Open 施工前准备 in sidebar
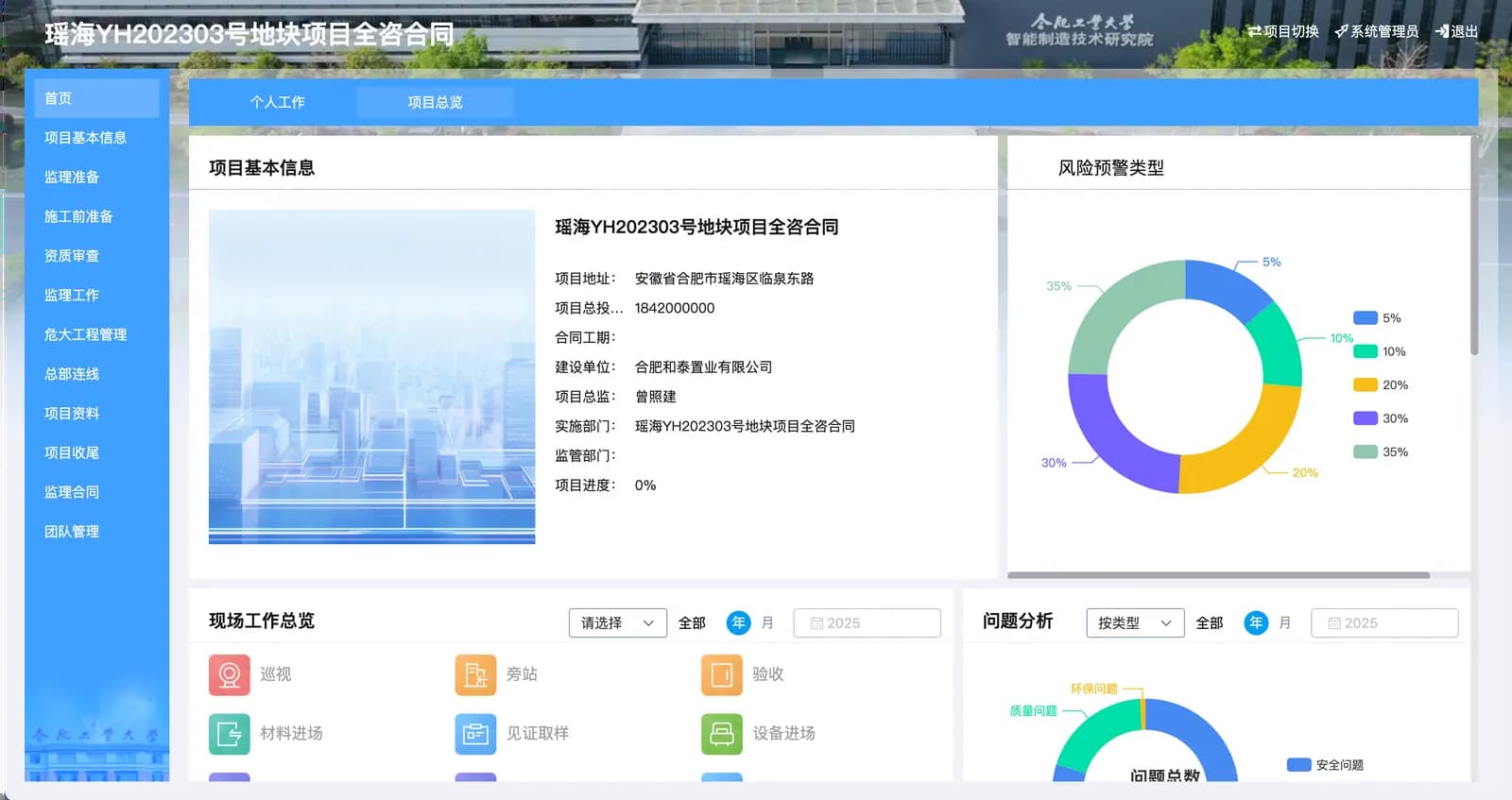The image size is (1512, 800). click(96, 216)
